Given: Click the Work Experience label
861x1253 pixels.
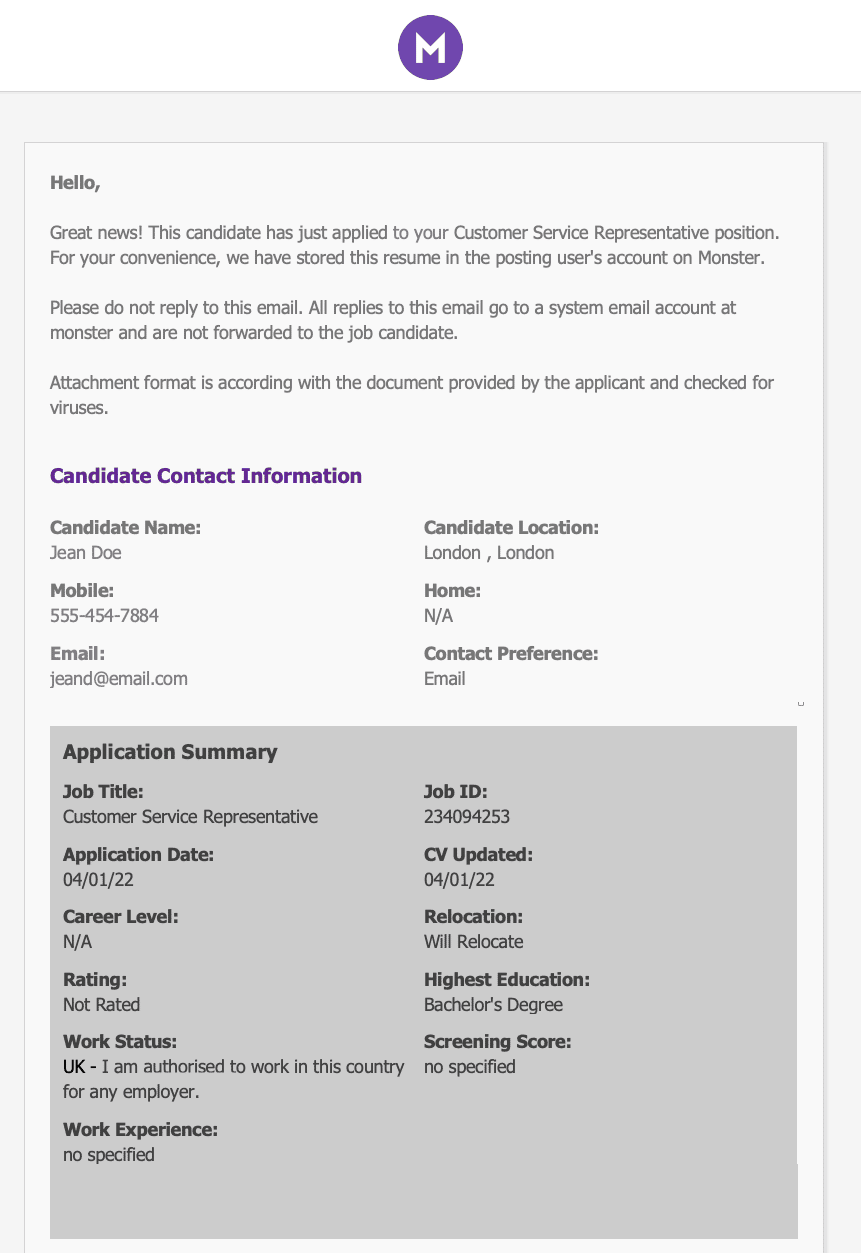Looking at the screenshot, I should tap(140, 1130).
